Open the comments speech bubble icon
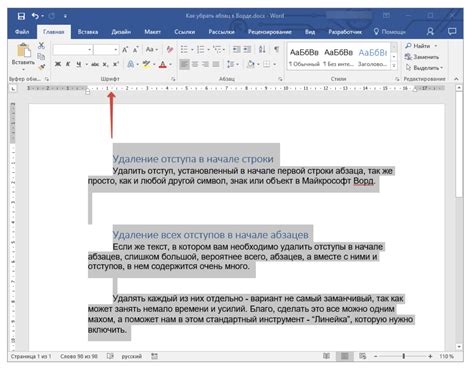Viewport: 474px width, 370px height. [452, 32]
